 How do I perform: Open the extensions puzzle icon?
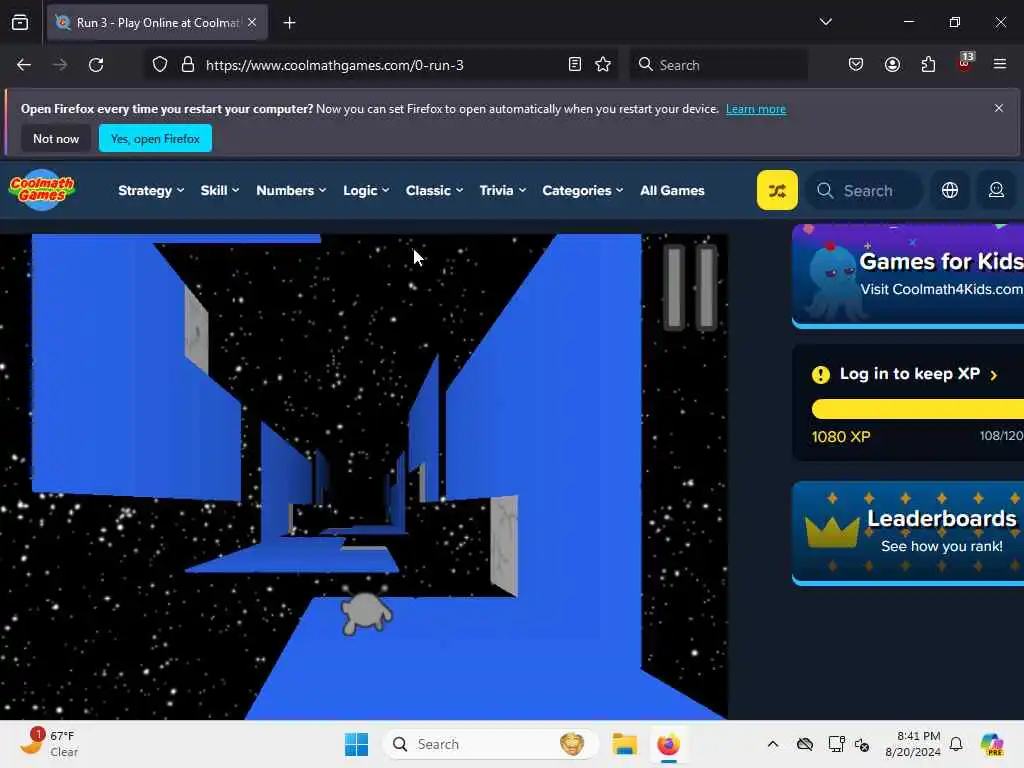pos(928,64)
